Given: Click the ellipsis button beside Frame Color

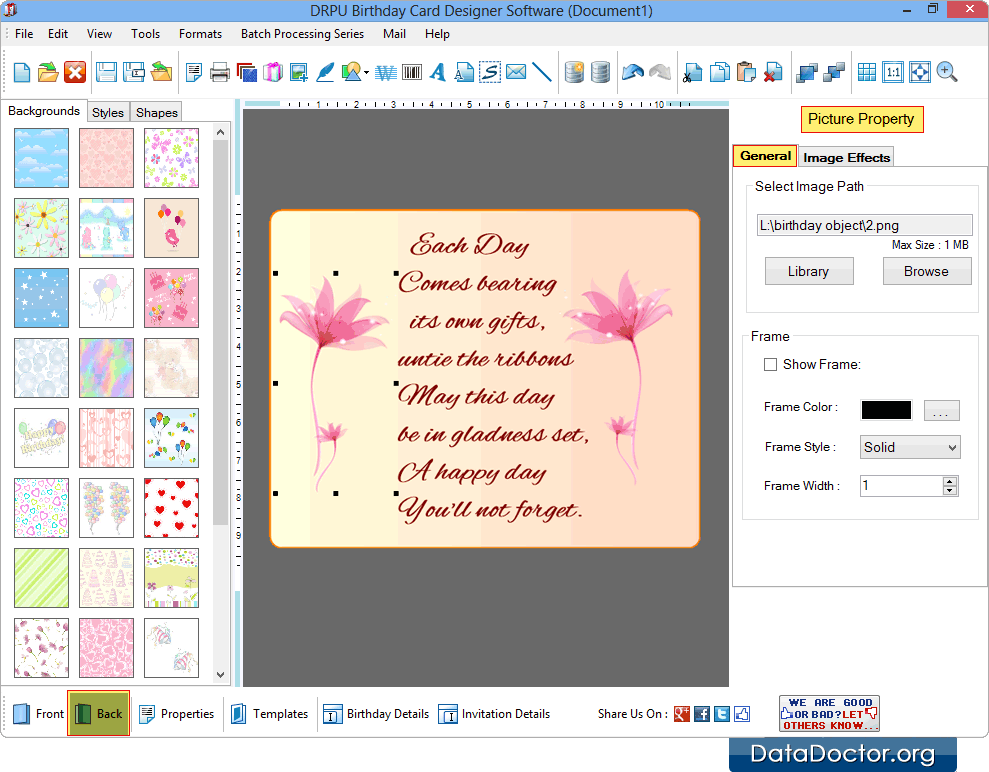Looking at the screenshot, I should (x=941, y=411).
